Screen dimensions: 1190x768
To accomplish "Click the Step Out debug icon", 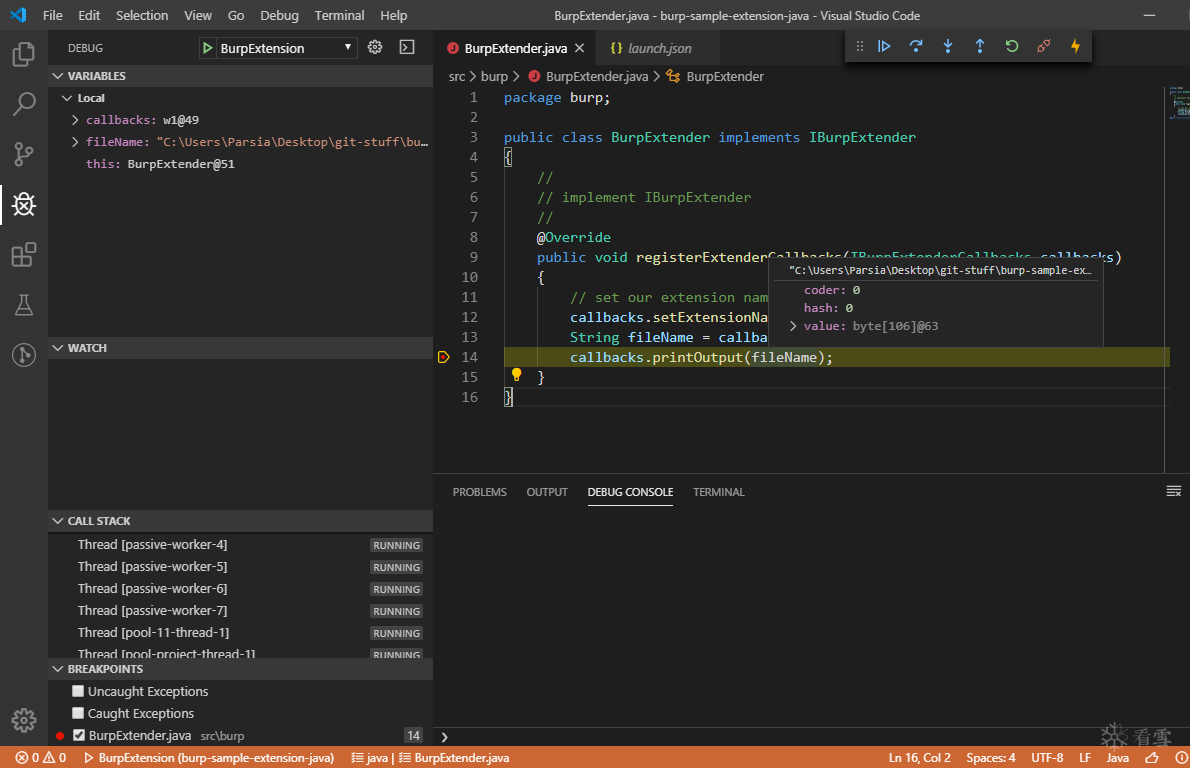I will [x=980, y=46].
